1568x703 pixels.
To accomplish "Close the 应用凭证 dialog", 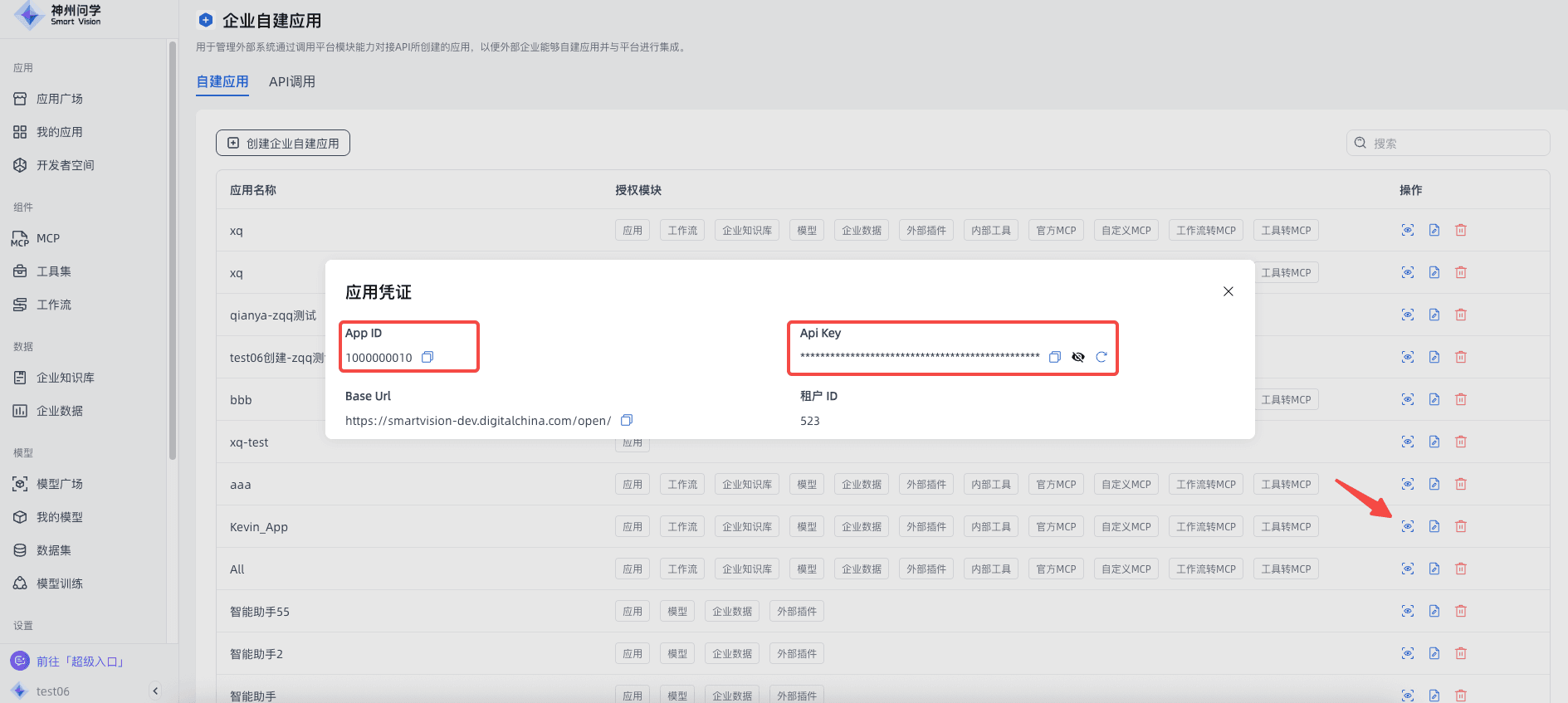I will 1229,291.
